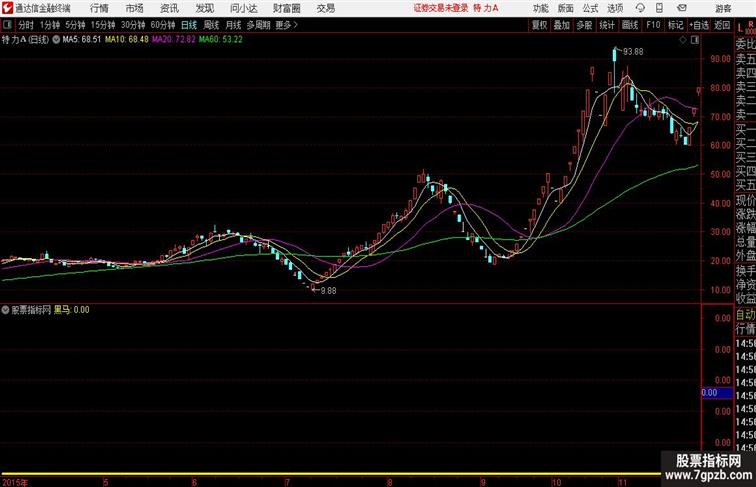Expand the 股票指标网 indicator dropdown arrow
Viewport: 756px width, 487px height.
(x=5, y=310)
